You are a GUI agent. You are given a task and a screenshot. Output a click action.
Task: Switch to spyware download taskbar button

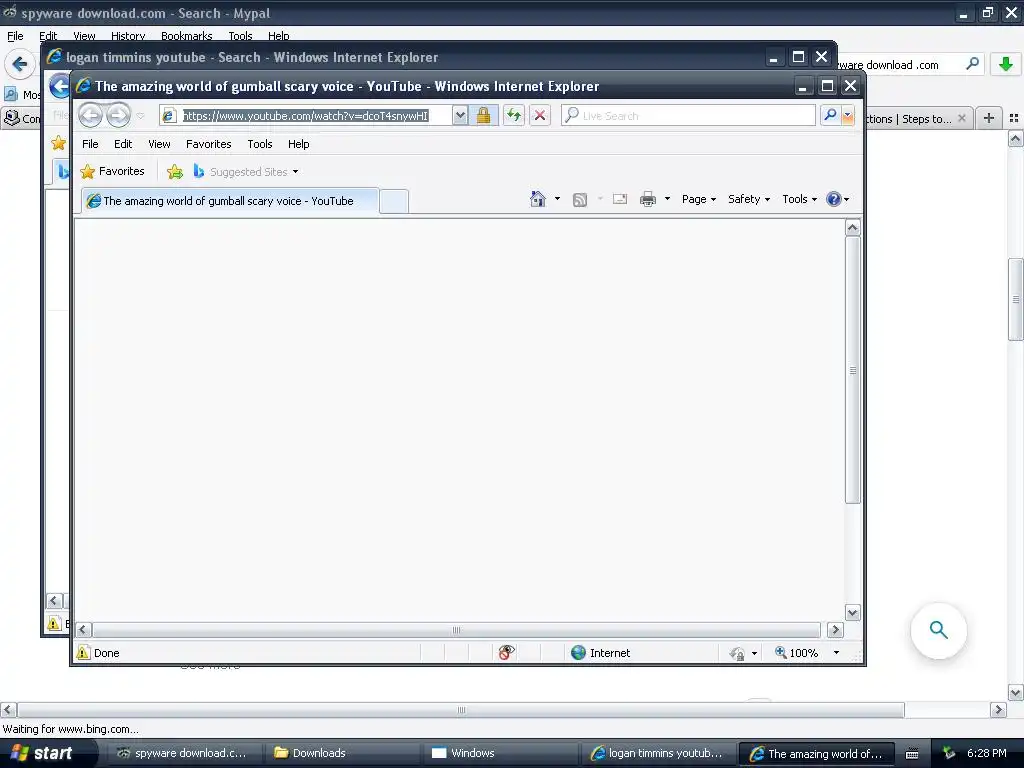185,753
